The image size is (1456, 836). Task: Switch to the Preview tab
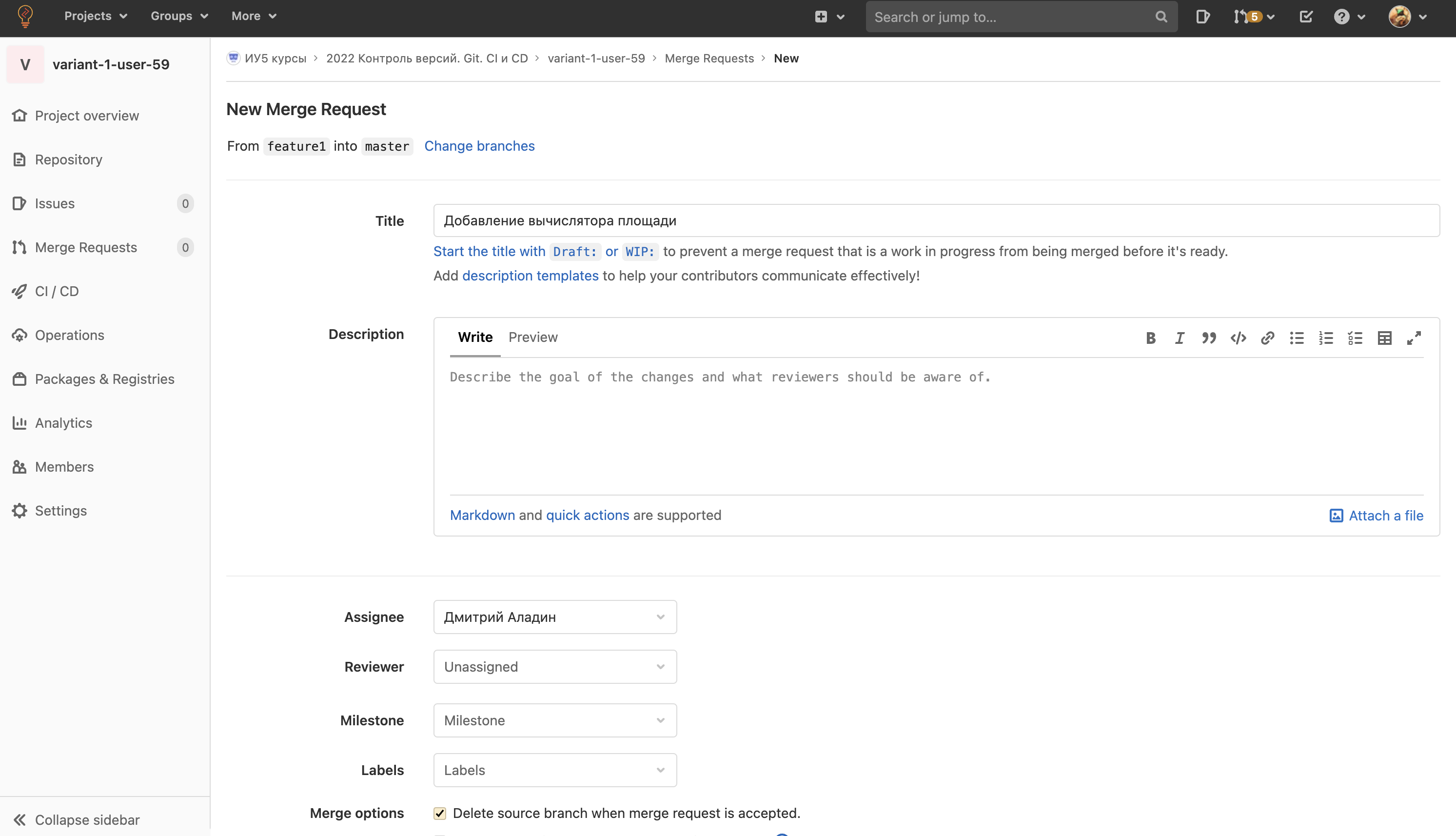pyautogui.click(x=532, y=337)
